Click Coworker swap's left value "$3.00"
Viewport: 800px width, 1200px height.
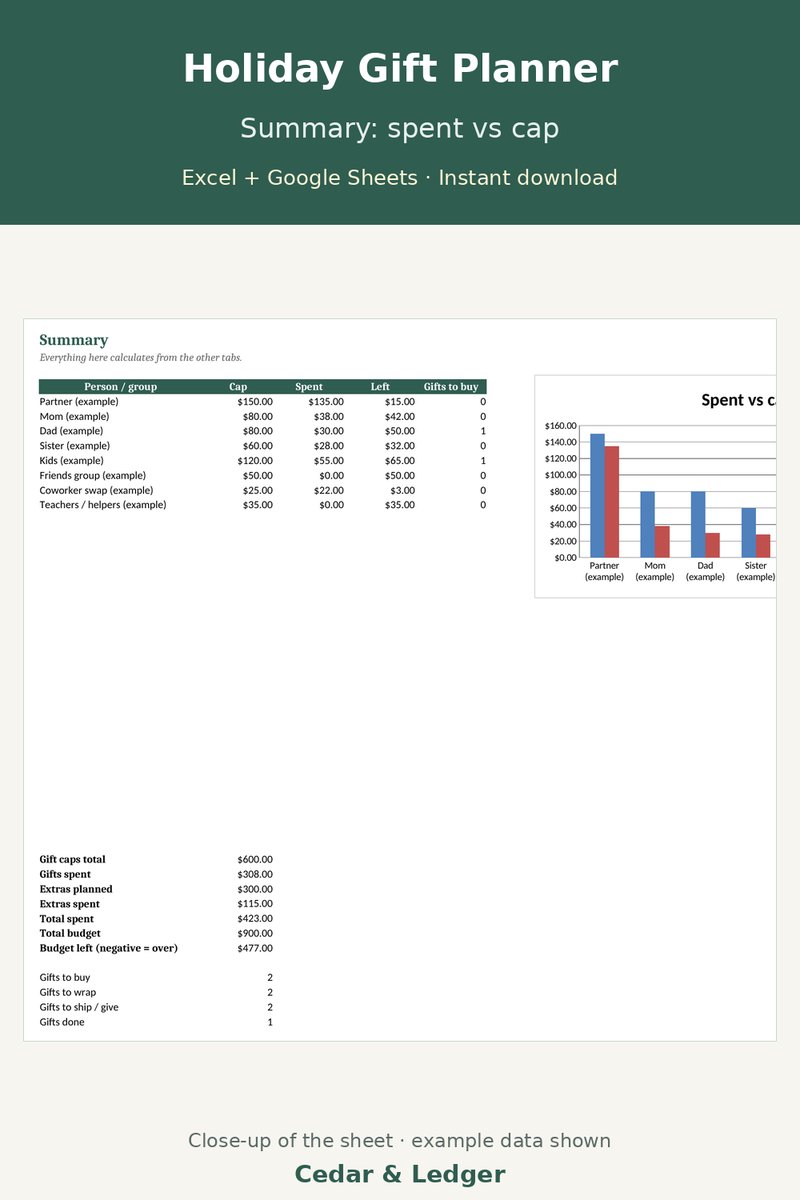pos(402,490)
